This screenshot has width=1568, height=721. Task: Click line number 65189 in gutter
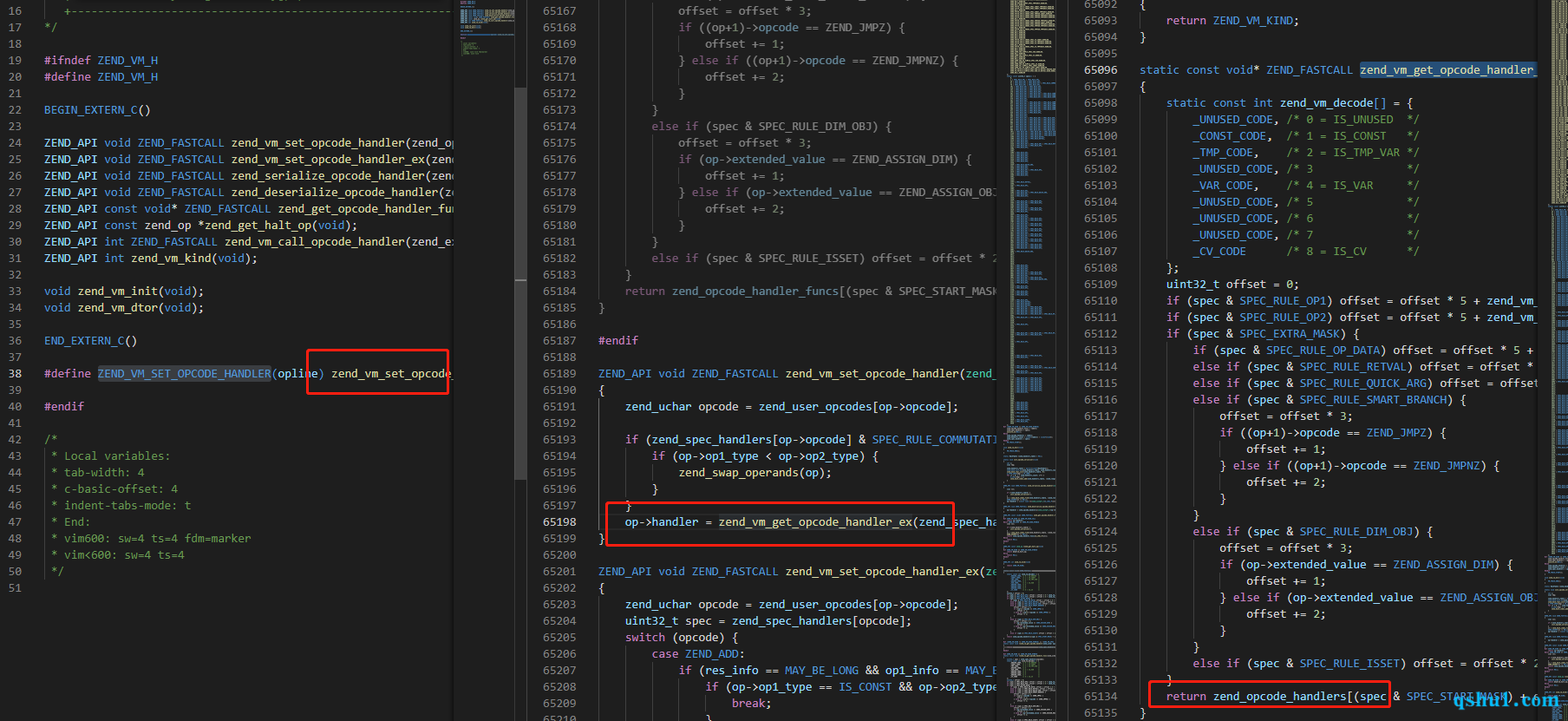[x=559, y=374]
